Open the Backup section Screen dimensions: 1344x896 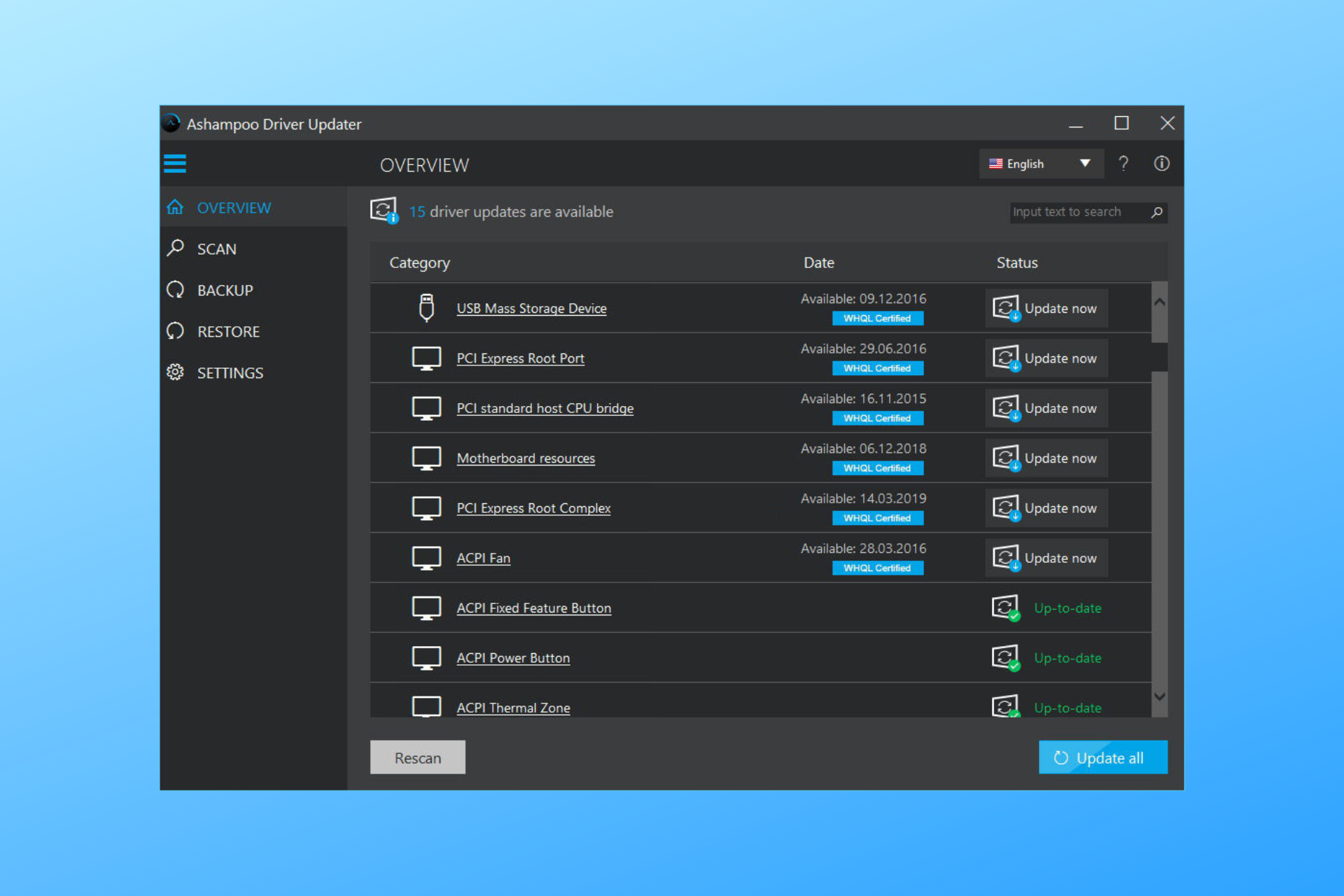253,290
